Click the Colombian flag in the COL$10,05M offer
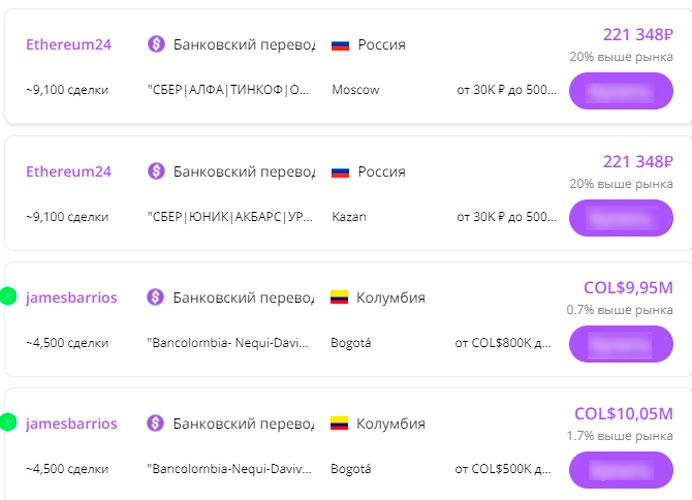Screen dimensions: 692x500 (x=340, y=423)
